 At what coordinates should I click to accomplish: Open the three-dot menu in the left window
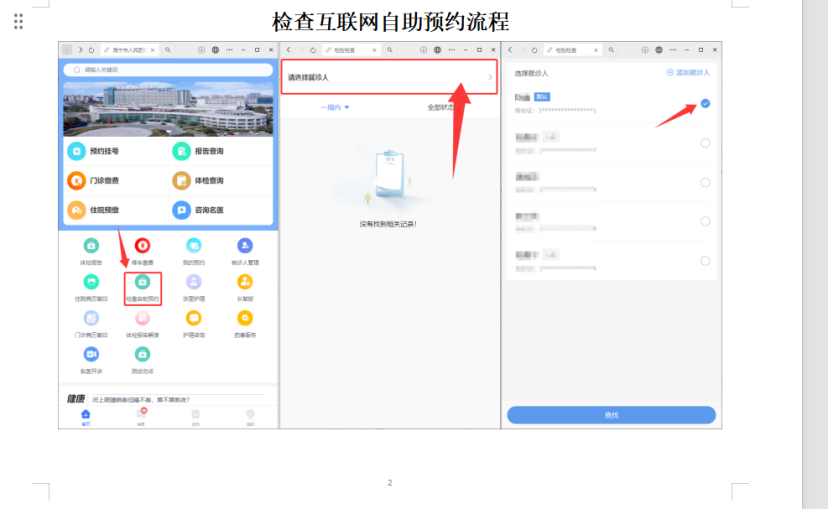229,50
